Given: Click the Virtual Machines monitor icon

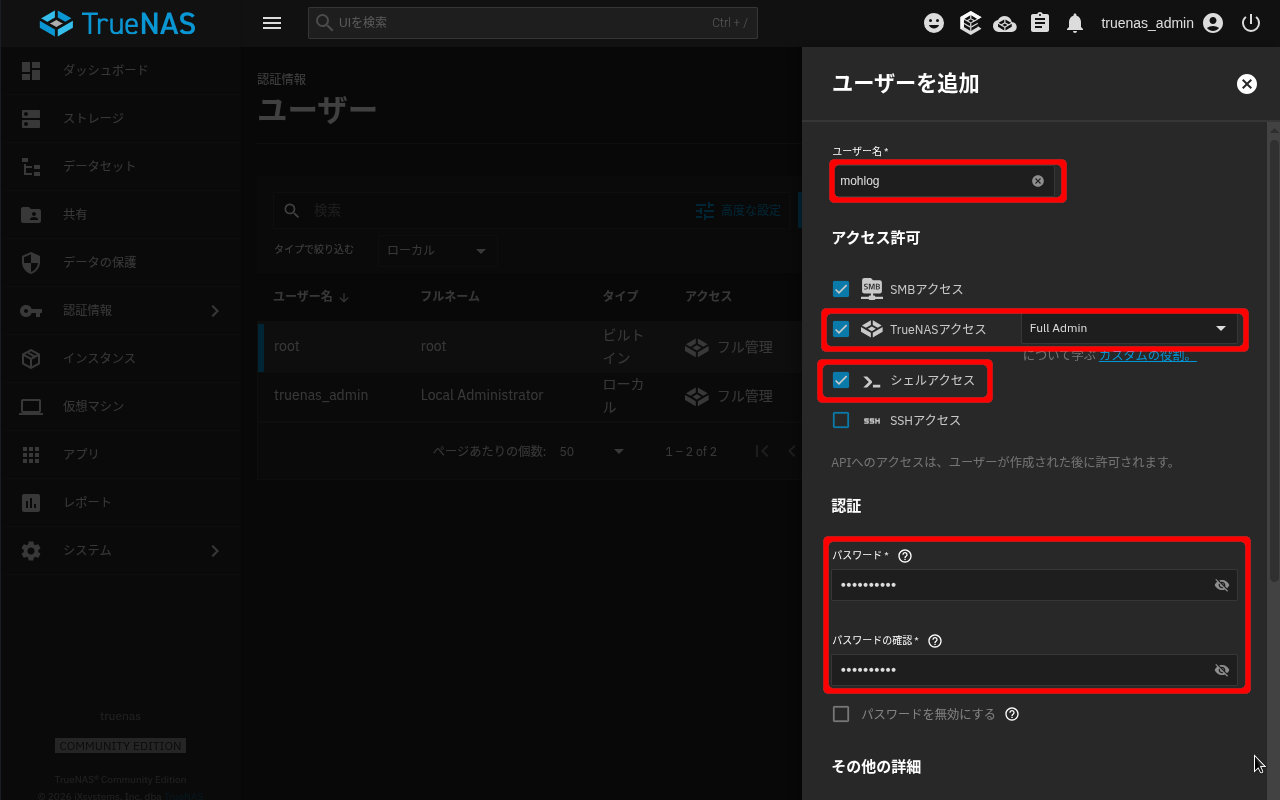Looking at the screenshot, I should pos(31,407).
